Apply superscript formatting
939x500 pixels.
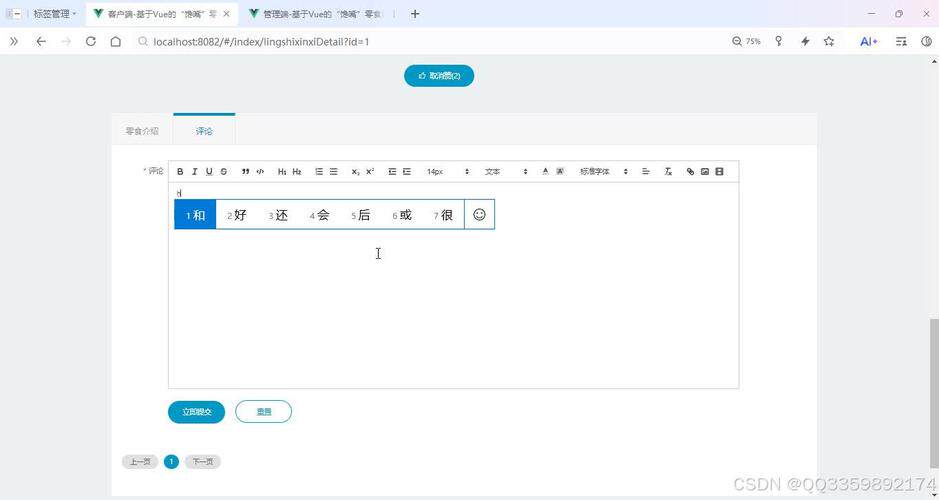pyautogui.click(x=370, y=172)
